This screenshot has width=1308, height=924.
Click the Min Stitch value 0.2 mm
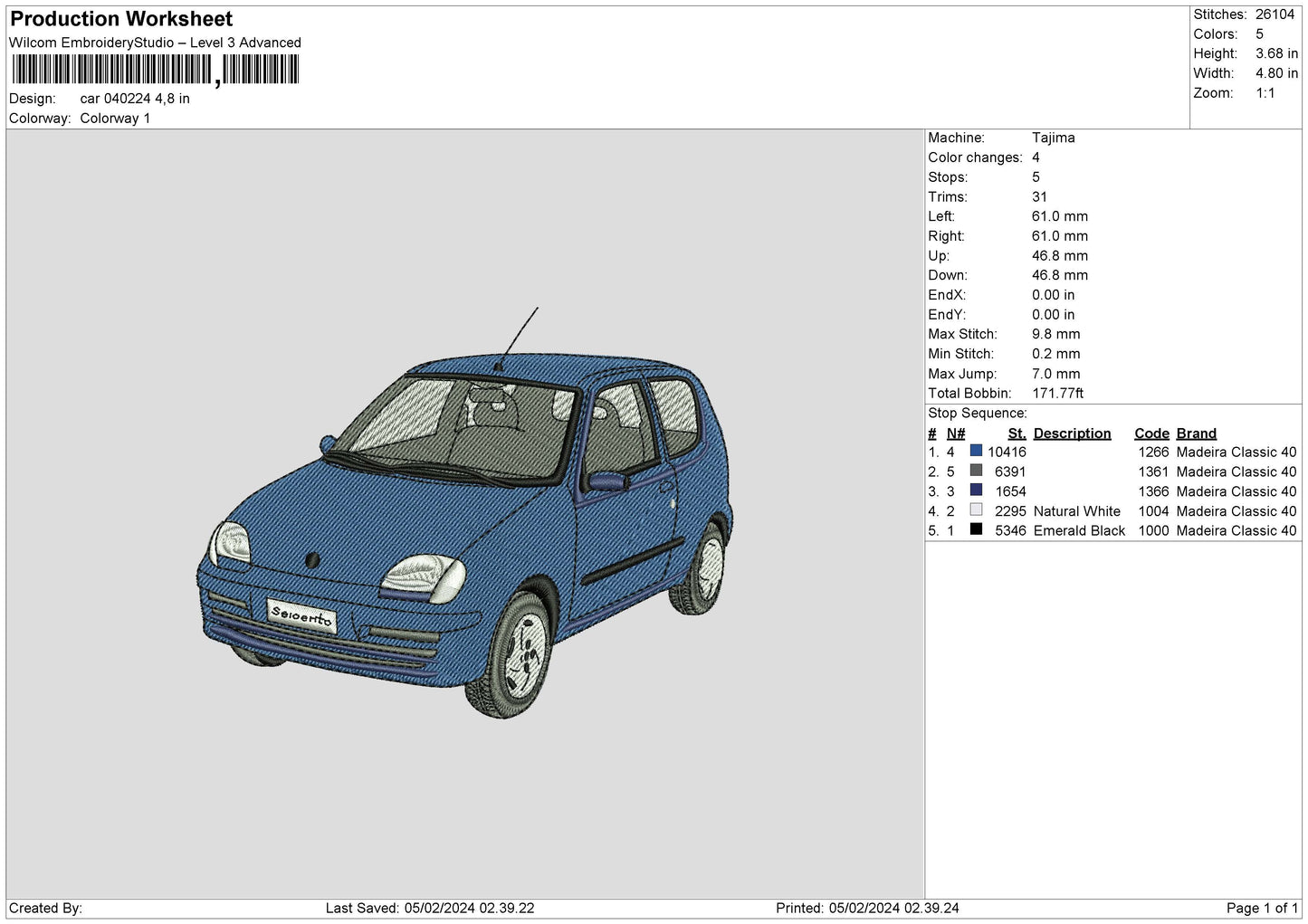pyautogui.click(x=1056, y=354)
